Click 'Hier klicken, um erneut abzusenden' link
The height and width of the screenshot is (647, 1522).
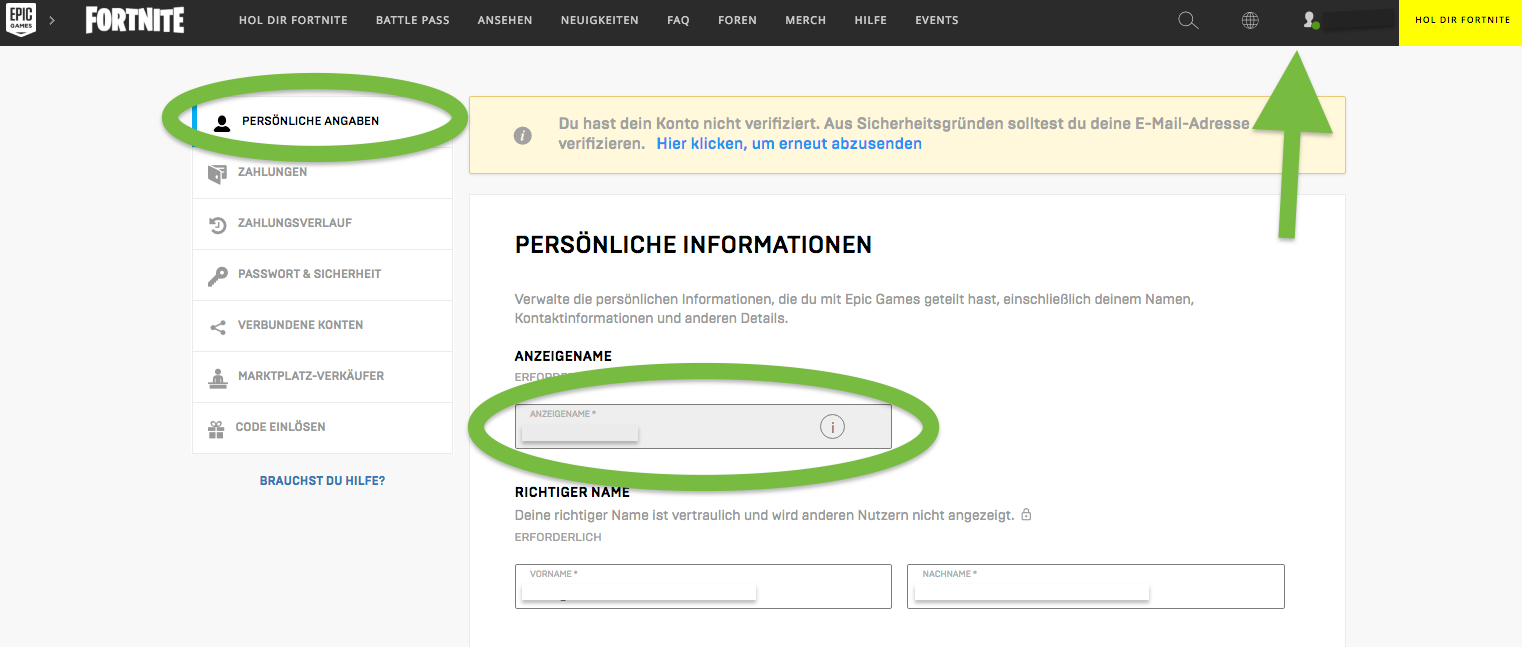pyautogui.click(x=789, y=144)
